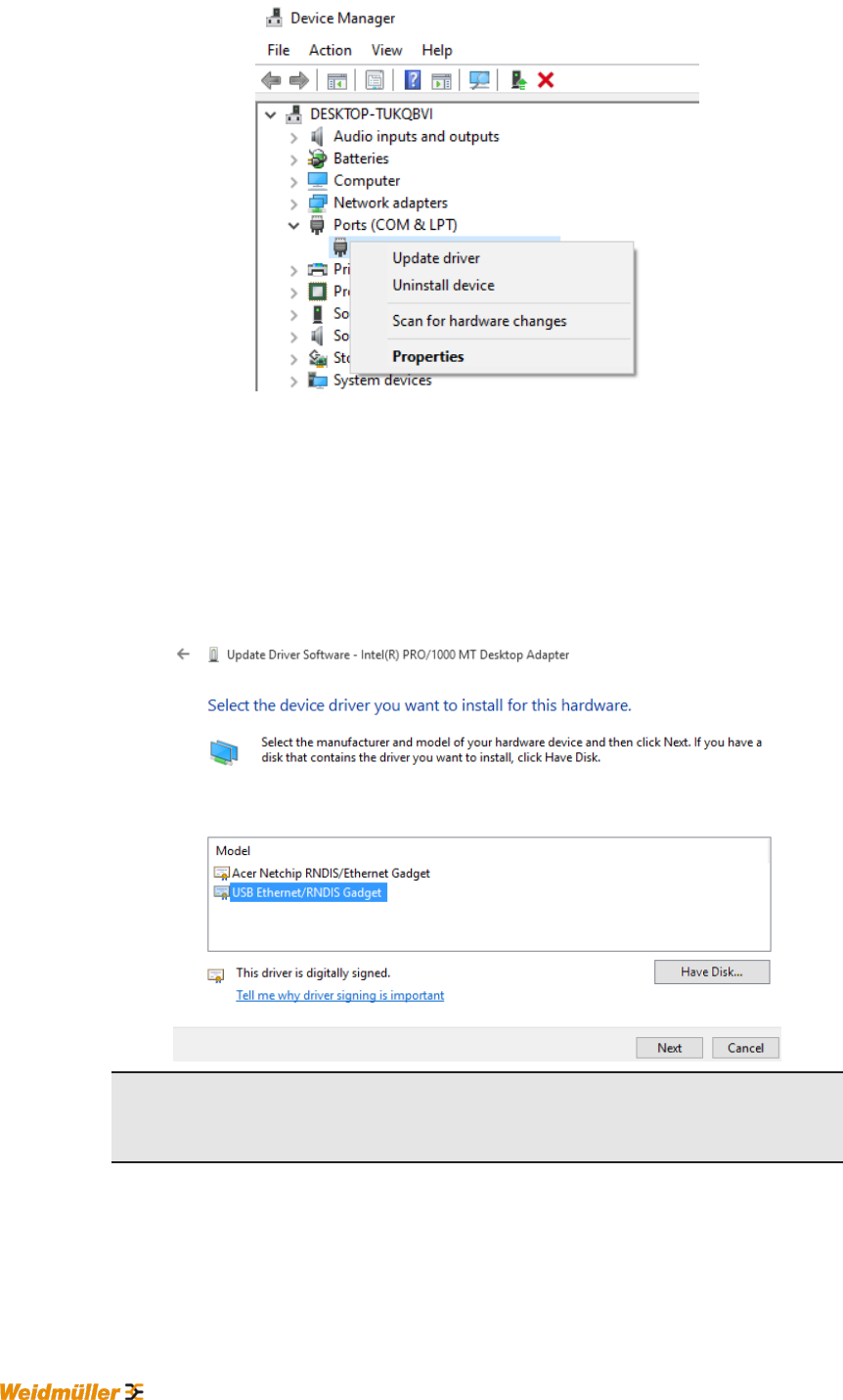Open the File menu
843x1400 pixels.
point(279,50)
